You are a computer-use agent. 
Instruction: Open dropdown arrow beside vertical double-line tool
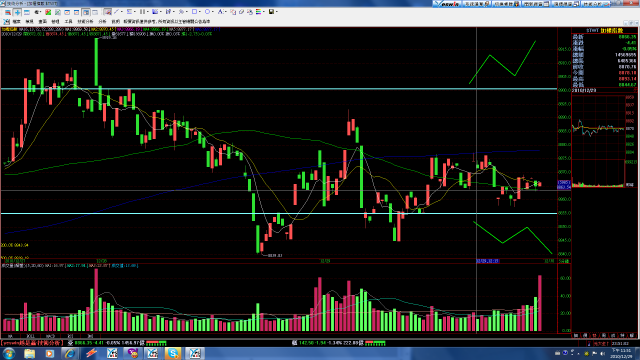coord(148,12)
